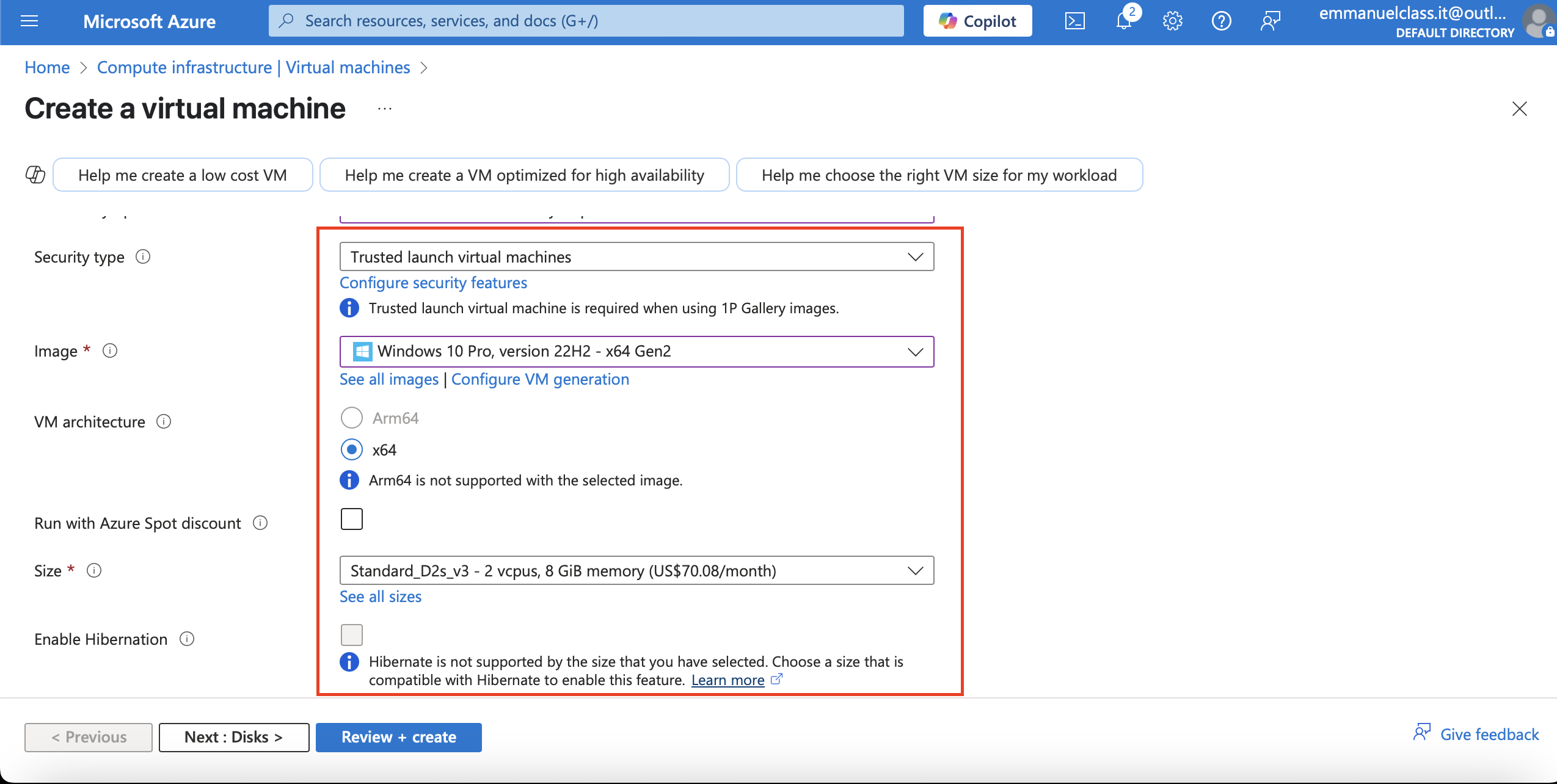
Task: Open the account avatar menu
Action: tap(1540, 21)
